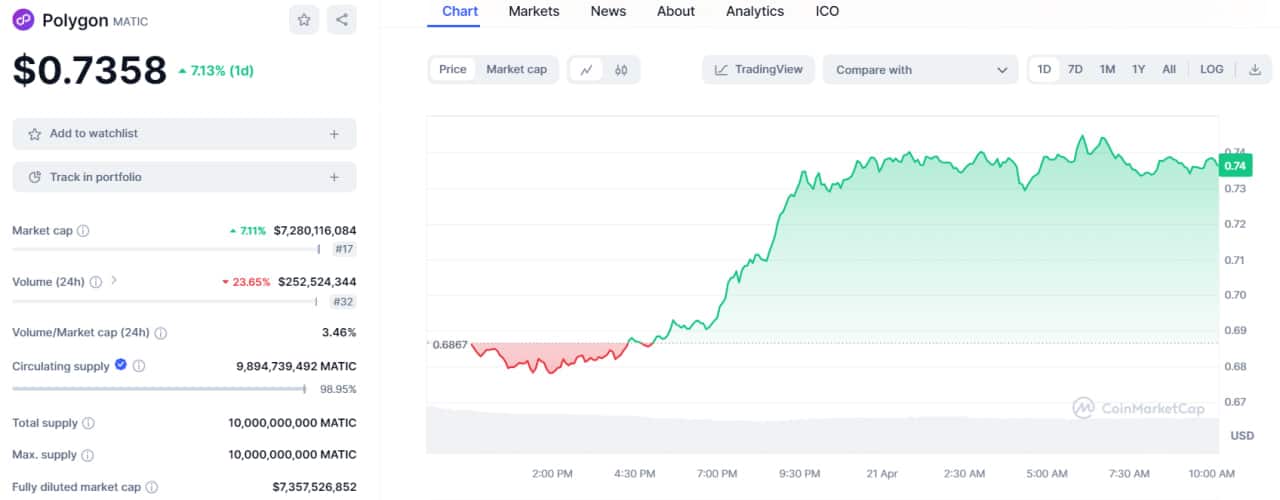Select the Market cap chart toggle
The image size is (1280, 500).
(x=517, y=69)
